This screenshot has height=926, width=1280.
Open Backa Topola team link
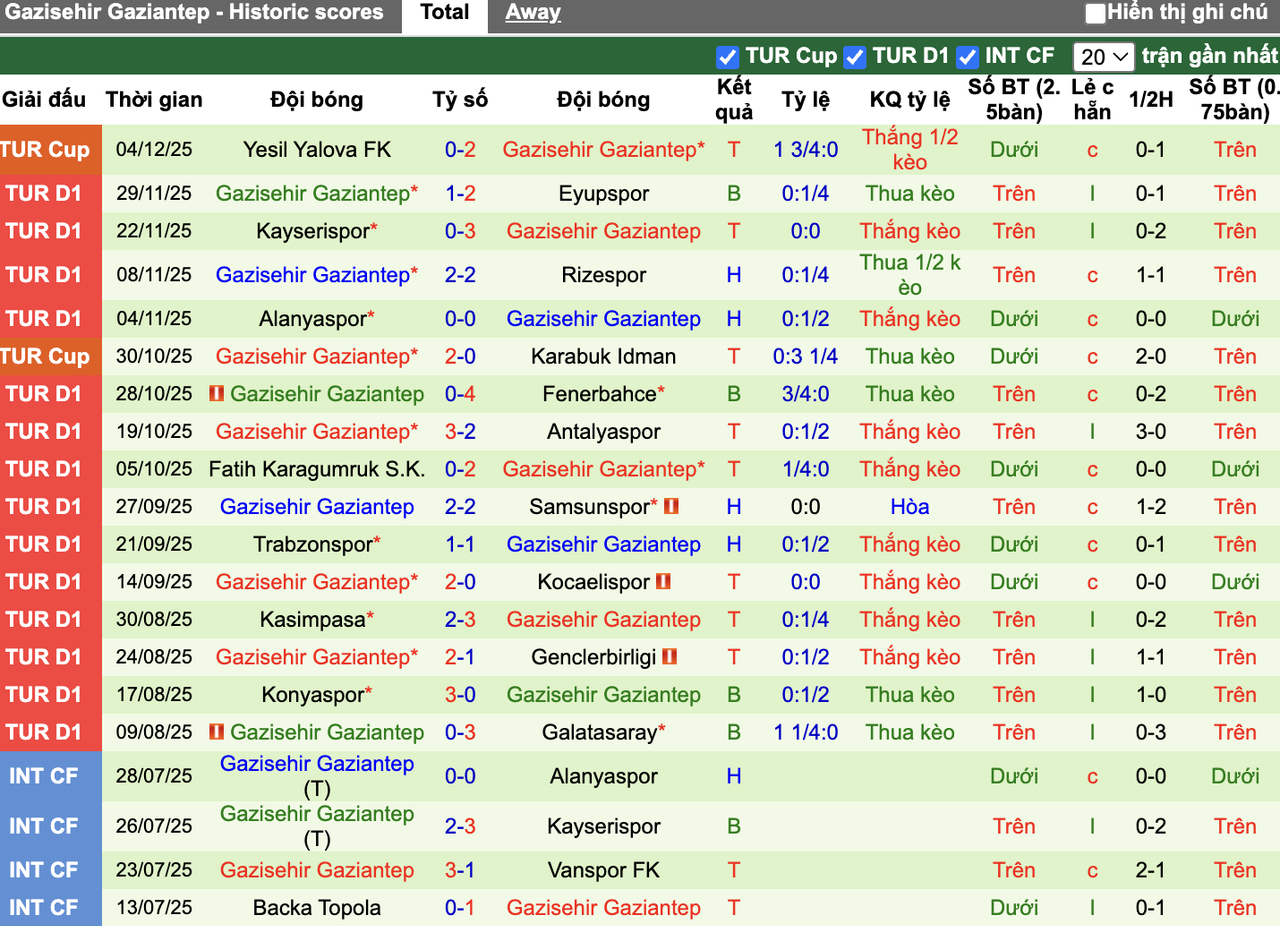317,908
